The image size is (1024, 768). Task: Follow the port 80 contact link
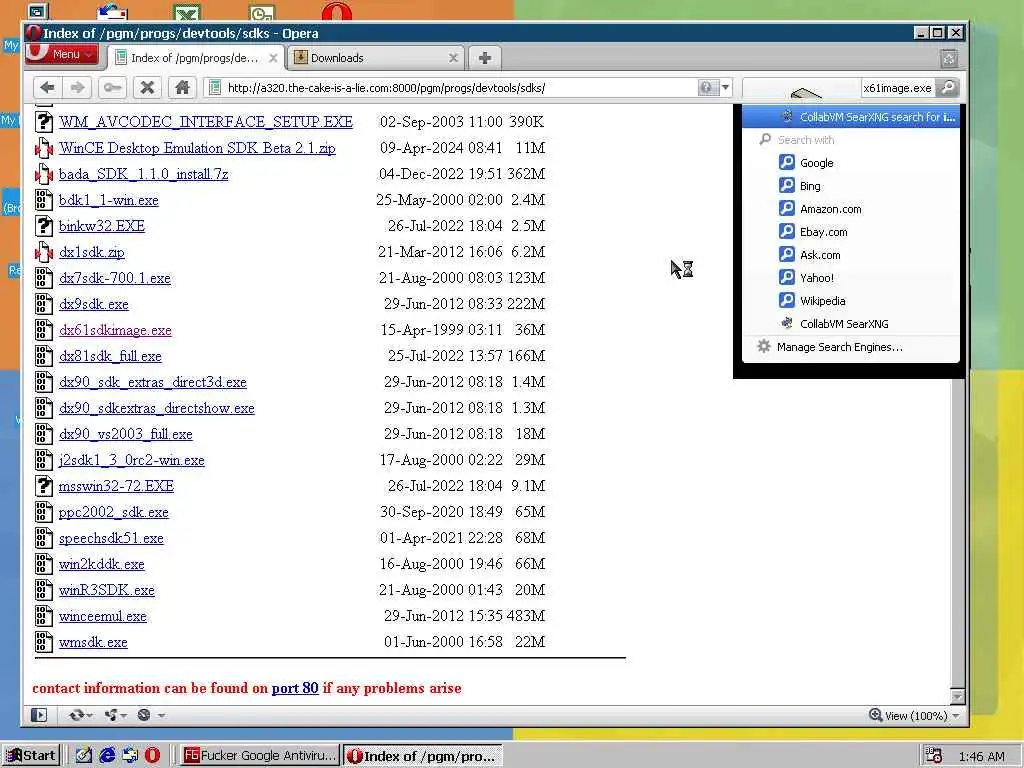pos(295,688)
